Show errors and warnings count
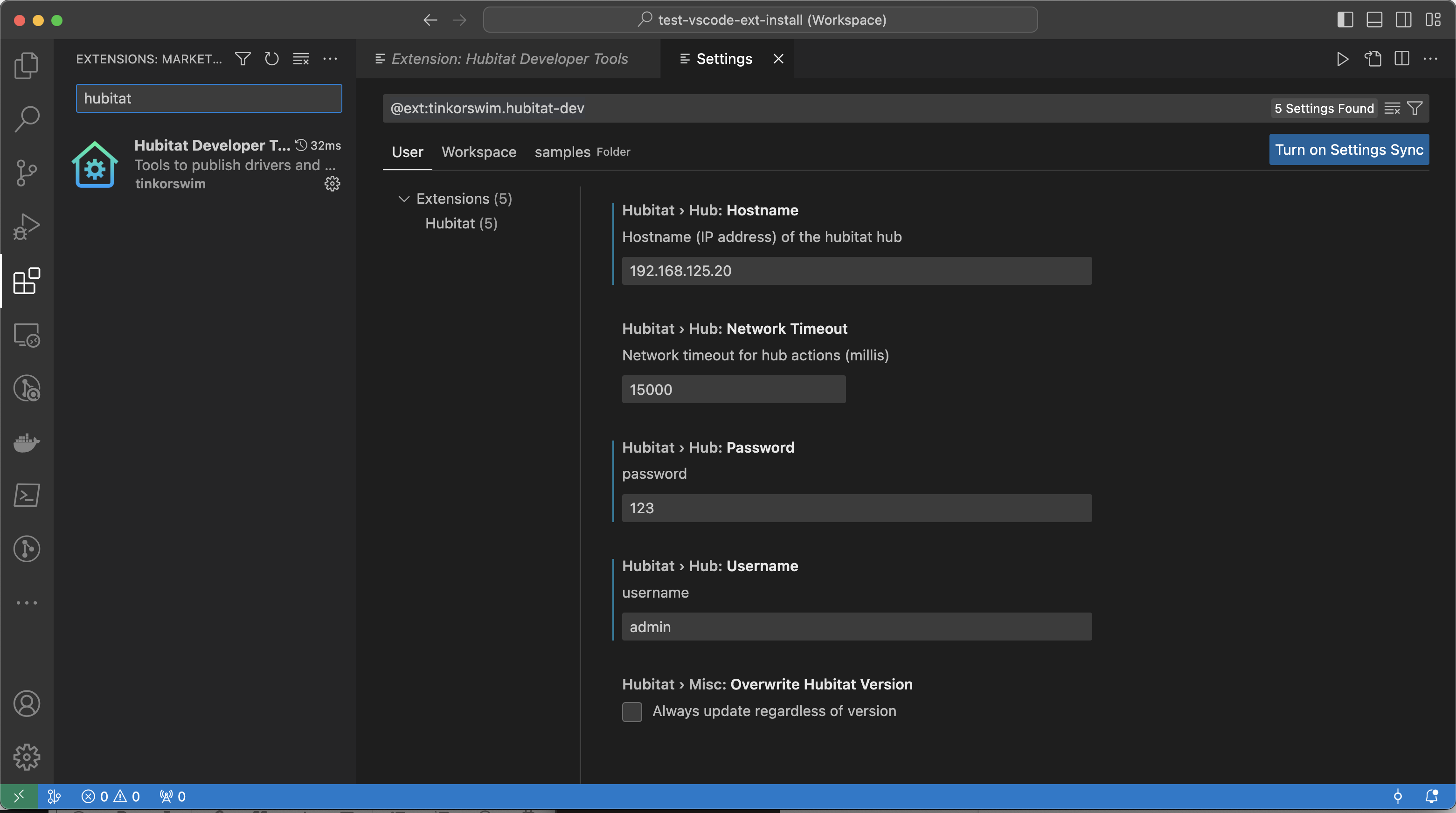Viewport: 1456px width, 813px height. pos(110,796)
